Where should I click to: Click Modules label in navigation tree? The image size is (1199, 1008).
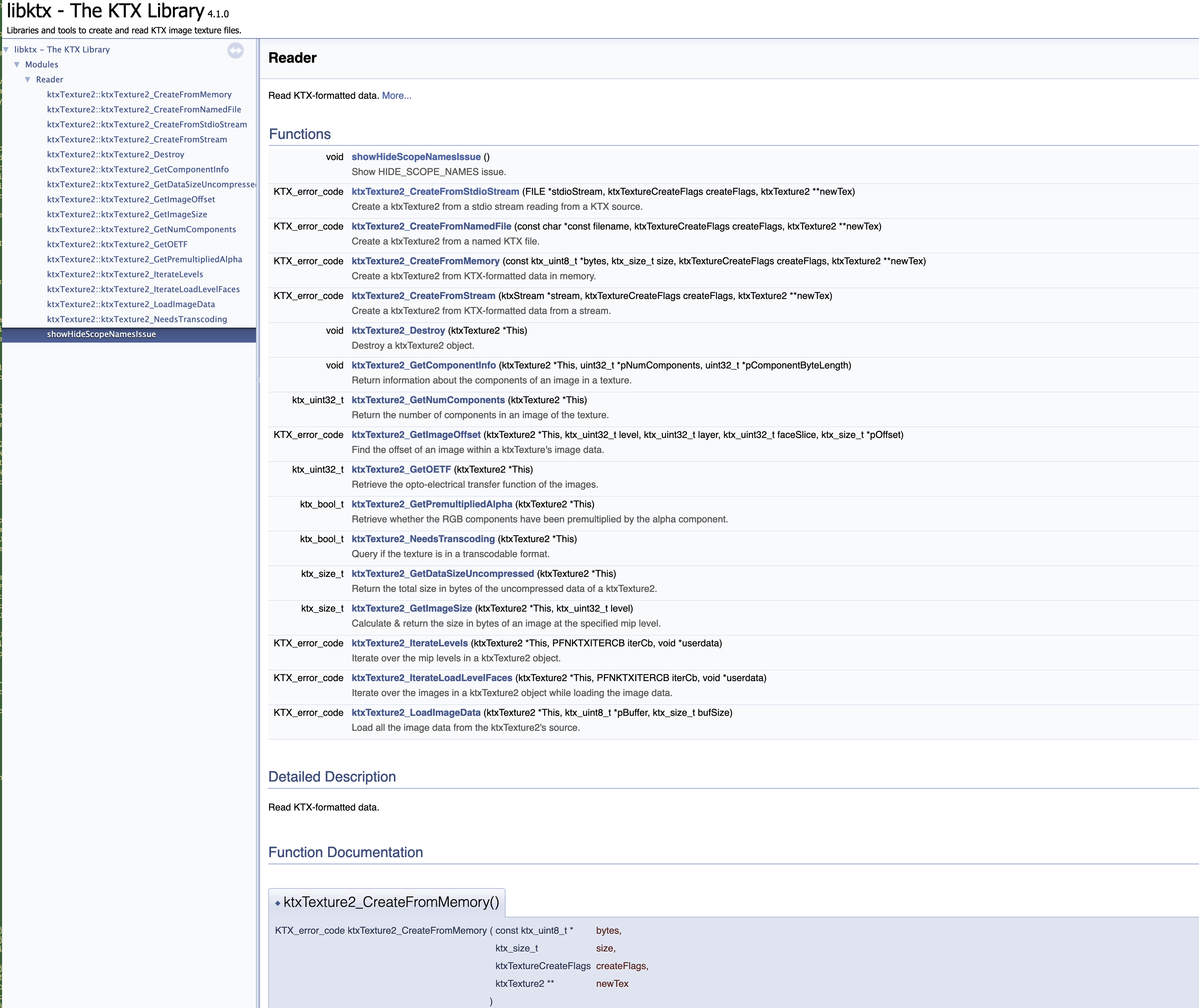click(x=42, y=65)
